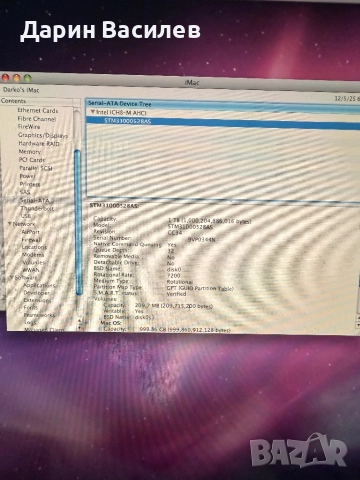Select Parallel SCSI entry
This screenshot has height=480, width=360.
tap(36, 168)
